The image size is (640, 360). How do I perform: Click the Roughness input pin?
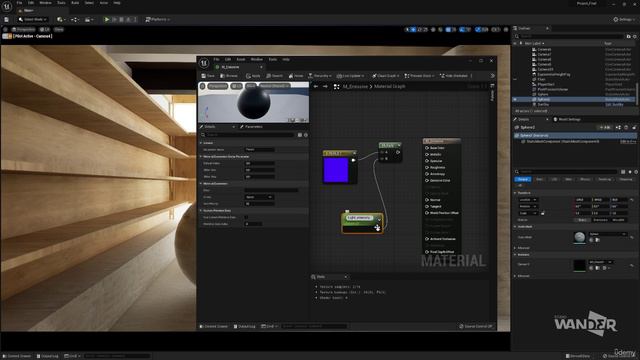[427, 167]
